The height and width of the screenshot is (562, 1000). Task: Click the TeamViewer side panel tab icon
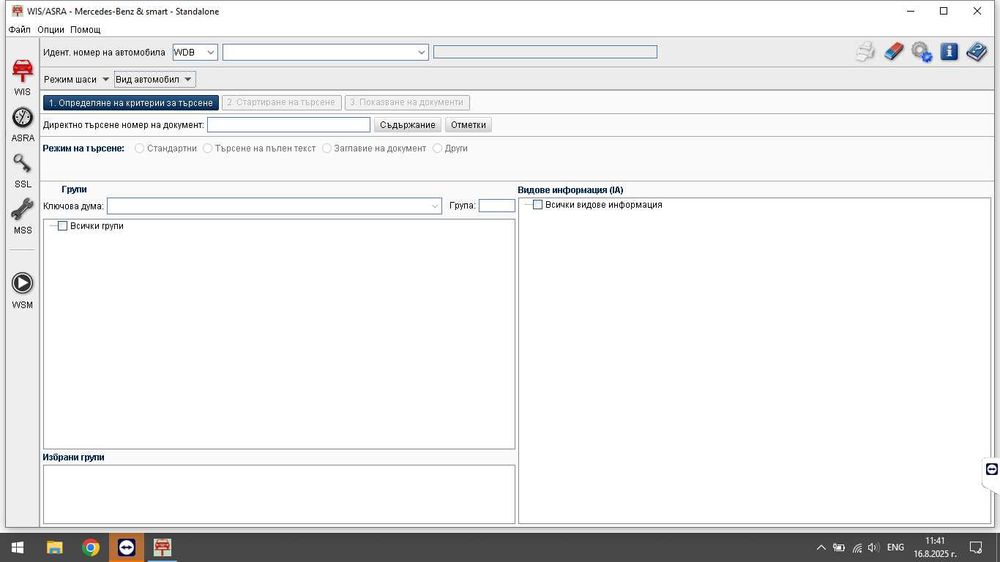pos(992,470)
